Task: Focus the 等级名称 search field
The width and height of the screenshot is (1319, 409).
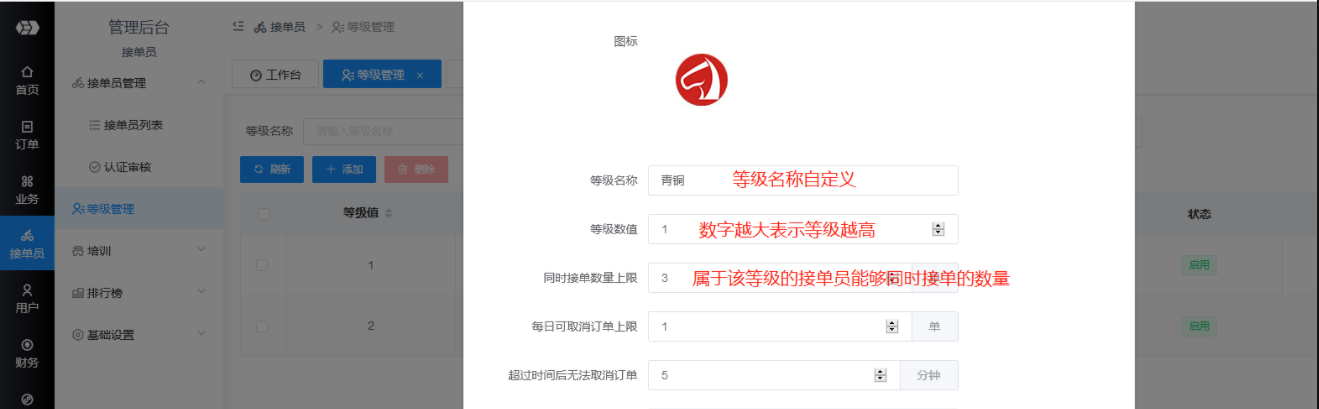Action: [x=383, y=131]
